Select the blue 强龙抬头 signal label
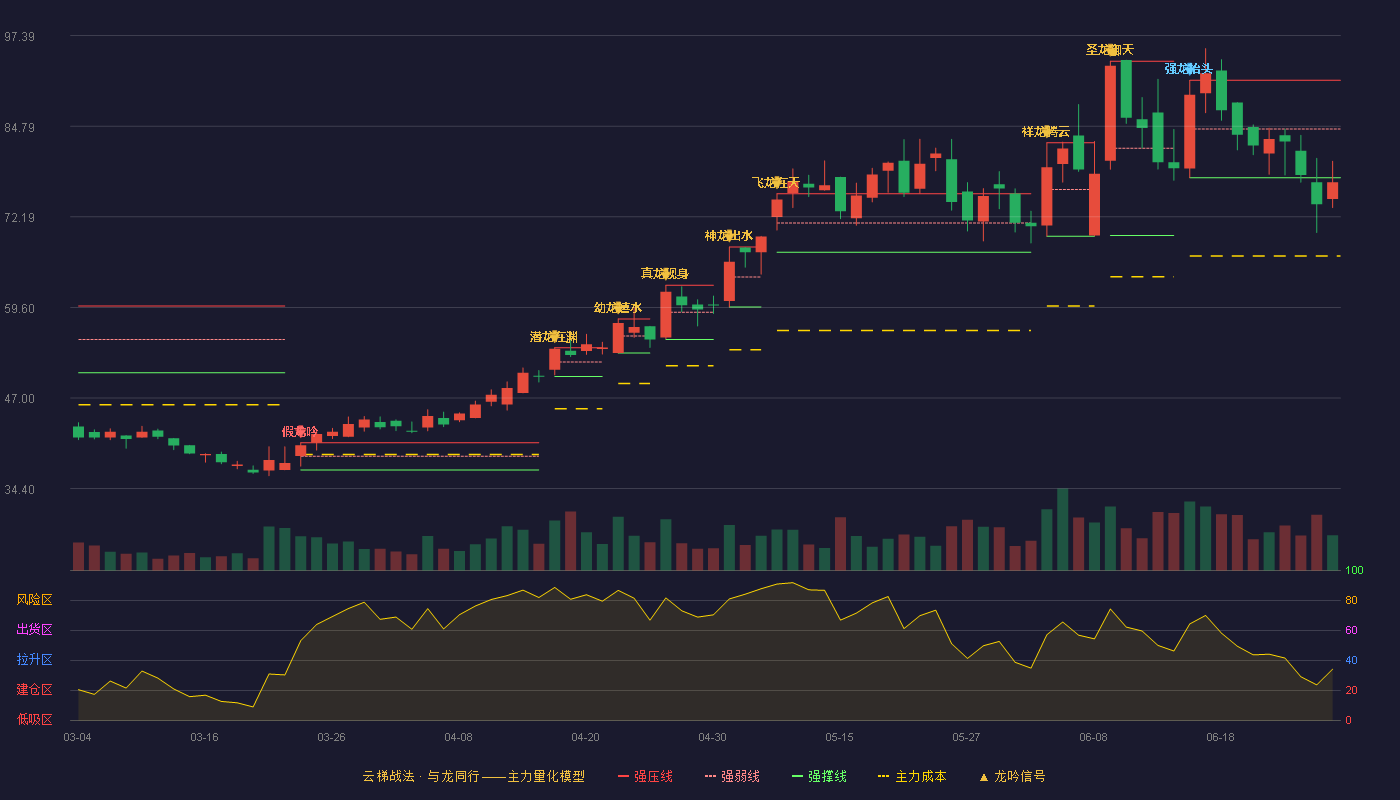 click(1189, 69)
